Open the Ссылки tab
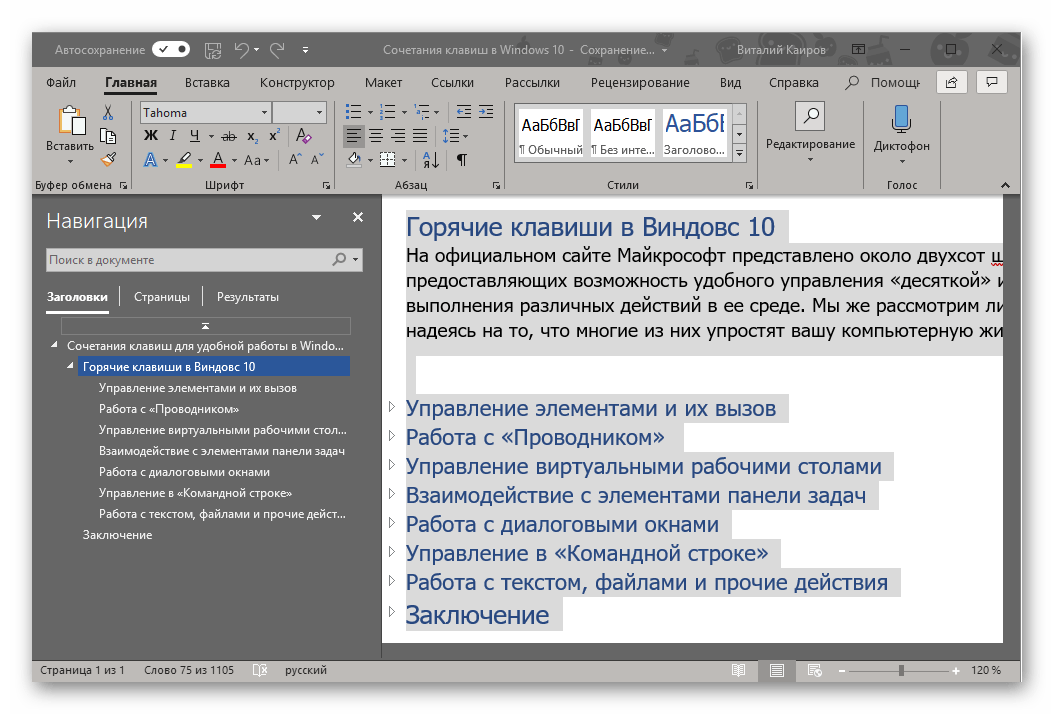1054x714 pixels. tap(452, 83)
